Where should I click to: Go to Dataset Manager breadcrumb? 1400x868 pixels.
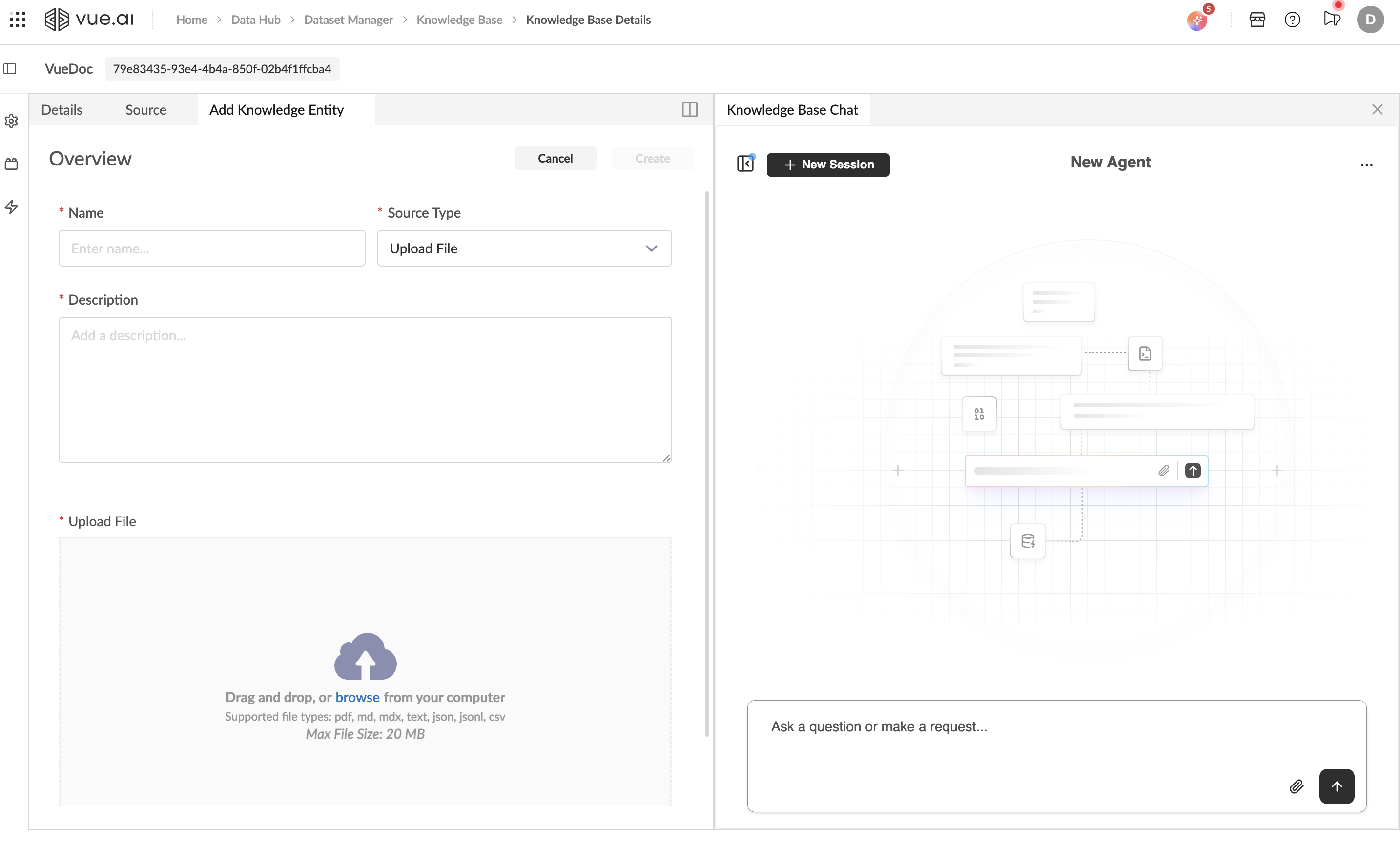[x=349, y=20]
